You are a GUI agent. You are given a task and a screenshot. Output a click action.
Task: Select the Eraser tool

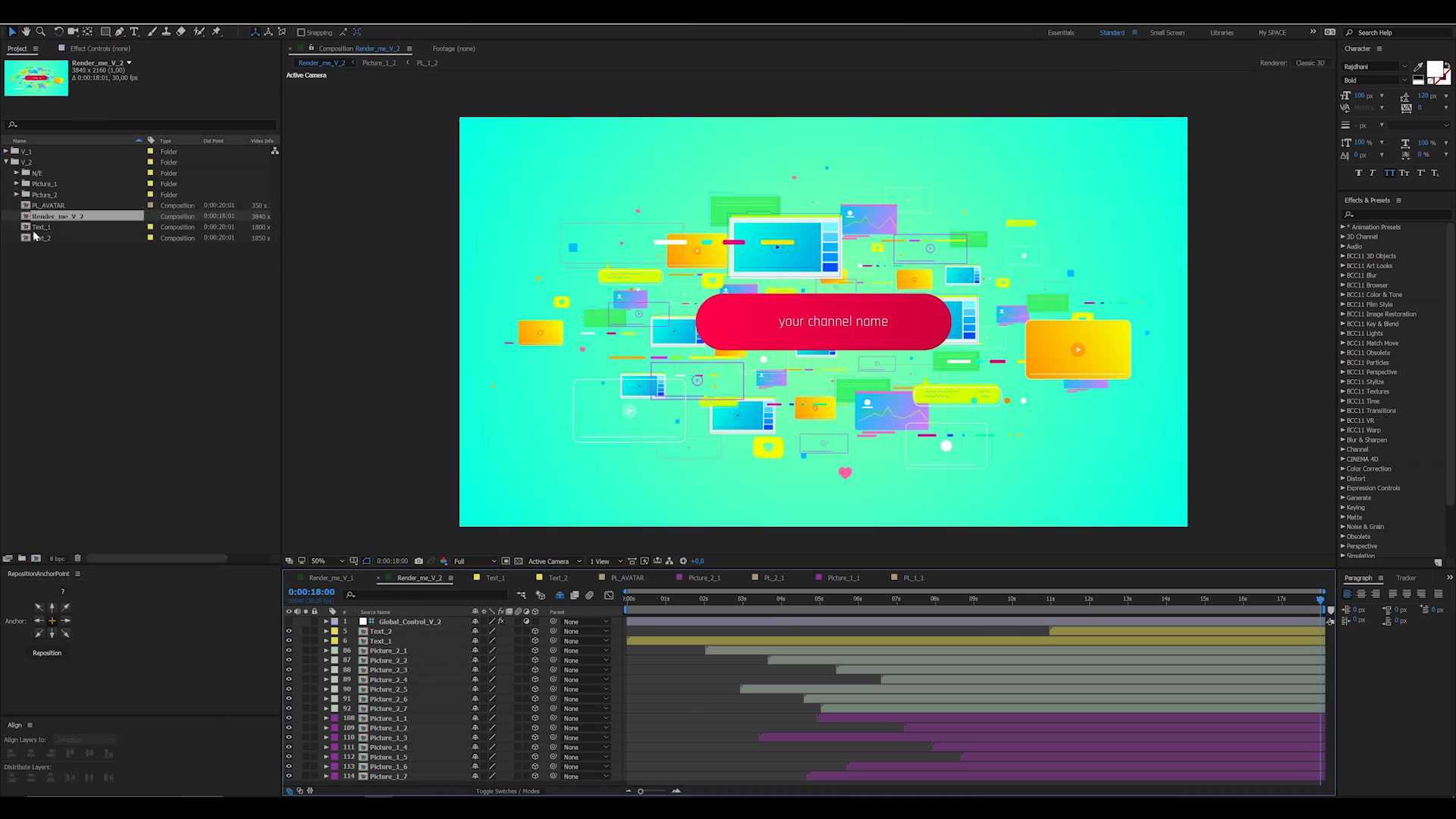click(x=180, y=32)
